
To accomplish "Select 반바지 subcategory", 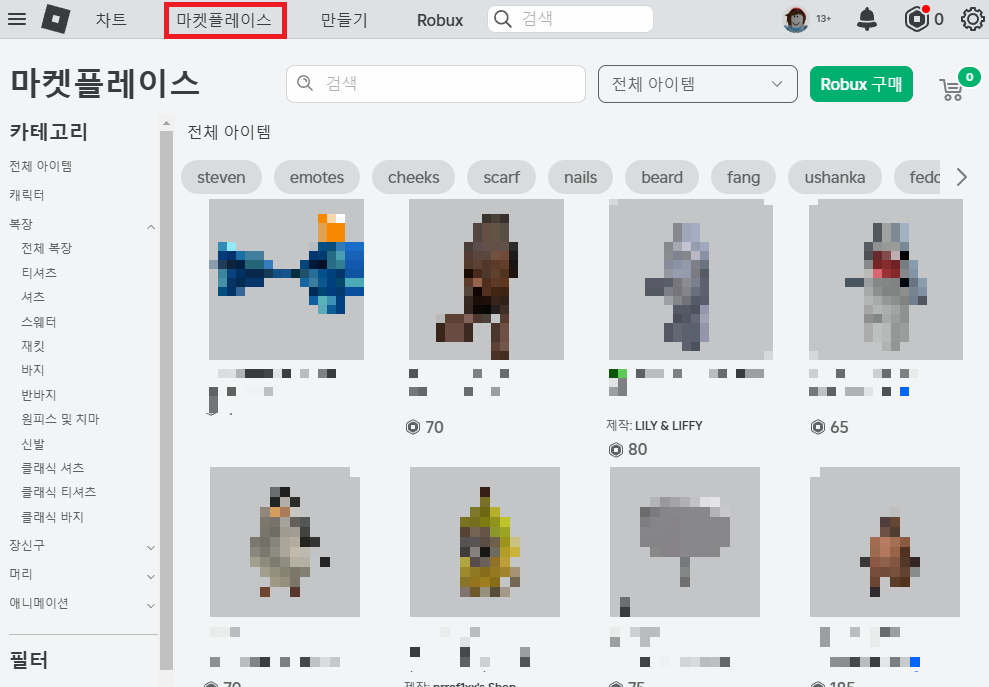I will pos(39,395).
